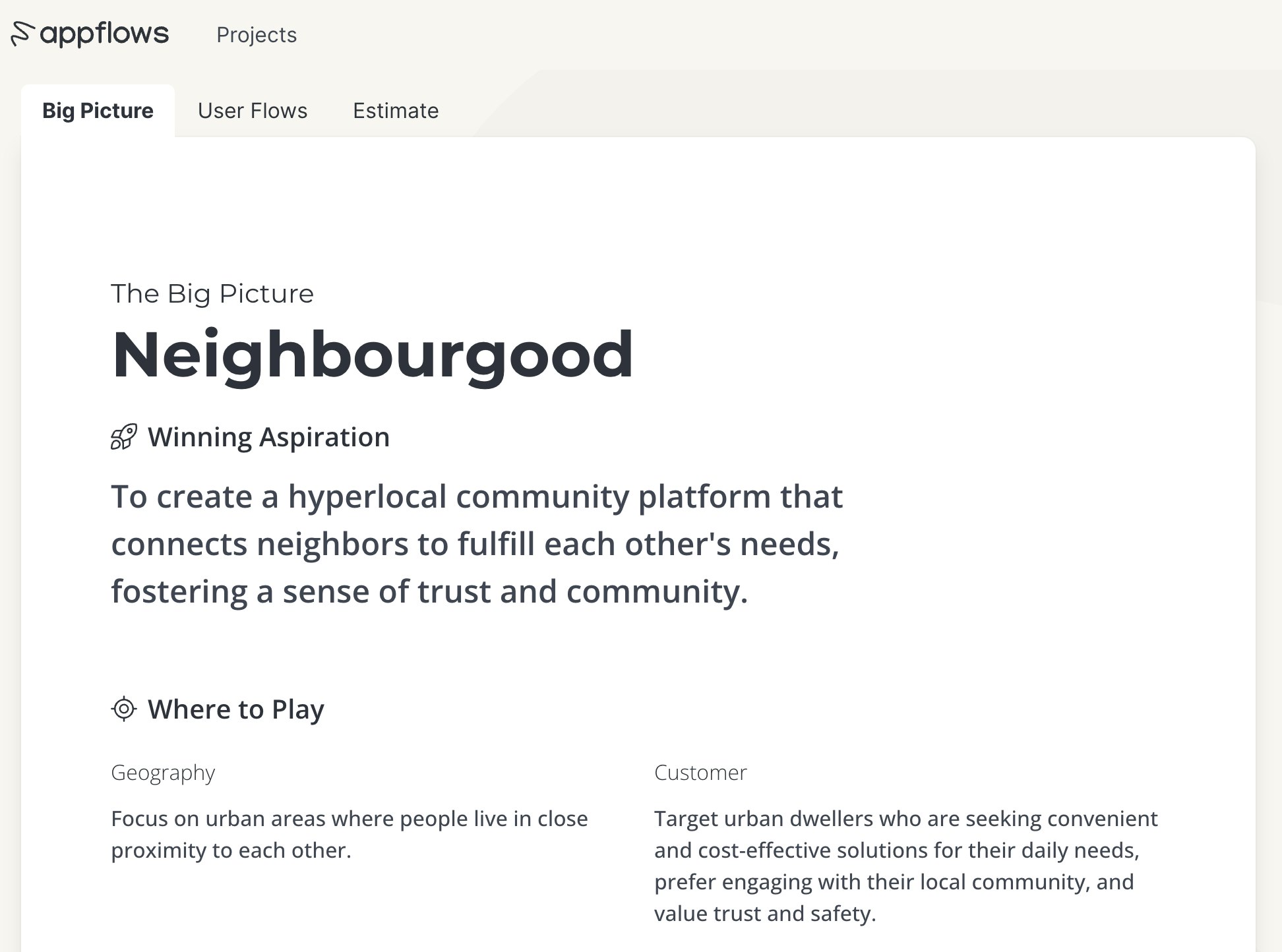Click the rocket icon beside Winning Aspiration
1282x952 pixels.
click(x=124, y=437)
